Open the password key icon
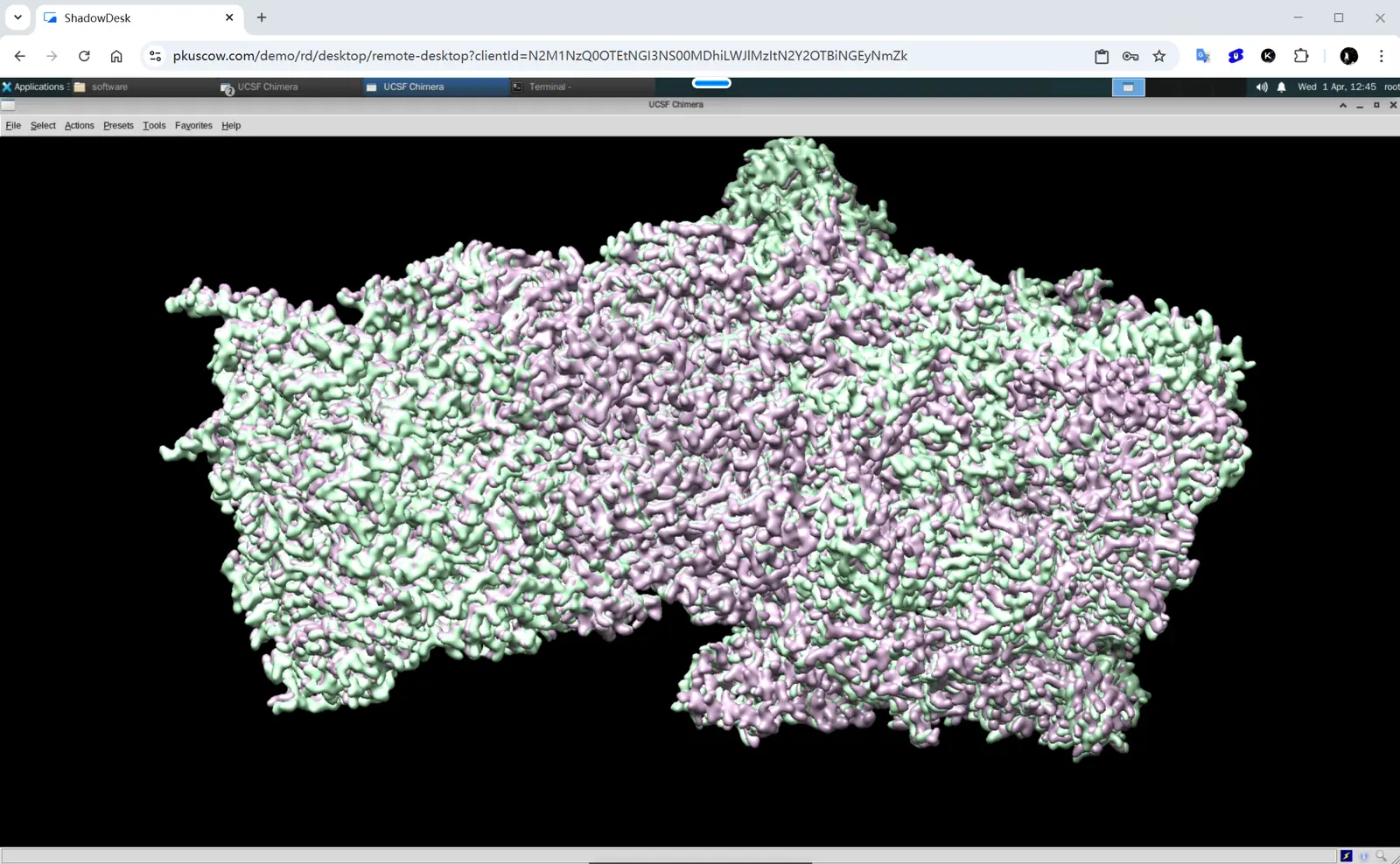The image size is (1400, 864). pyautogui.click(x=1130, y=56)
